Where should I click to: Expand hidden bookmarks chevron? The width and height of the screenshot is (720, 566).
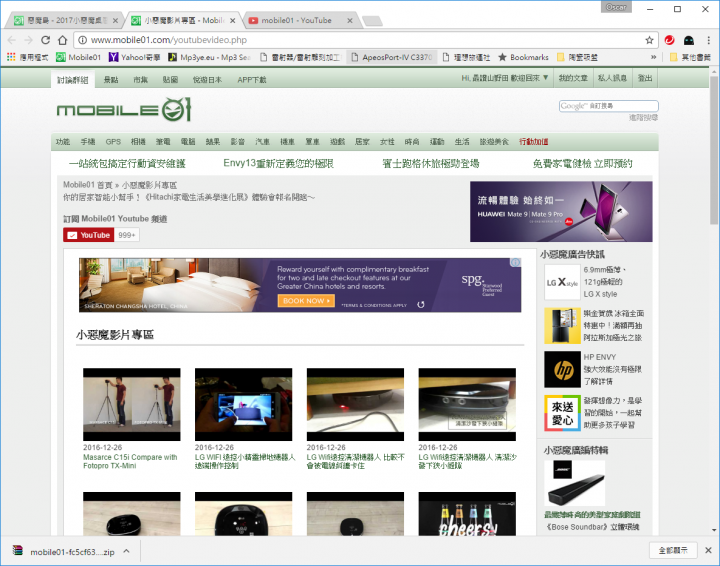tap(653, 57)
